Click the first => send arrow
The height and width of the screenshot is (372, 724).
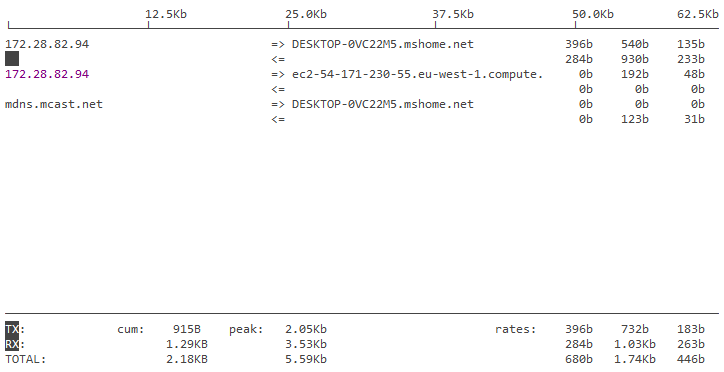(278, 44)
